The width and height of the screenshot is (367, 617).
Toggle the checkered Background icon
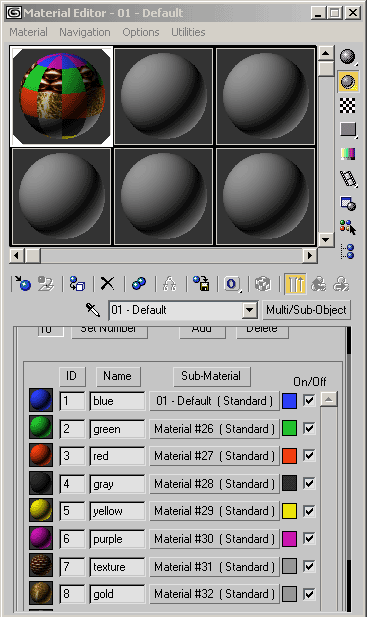[348, 106]
